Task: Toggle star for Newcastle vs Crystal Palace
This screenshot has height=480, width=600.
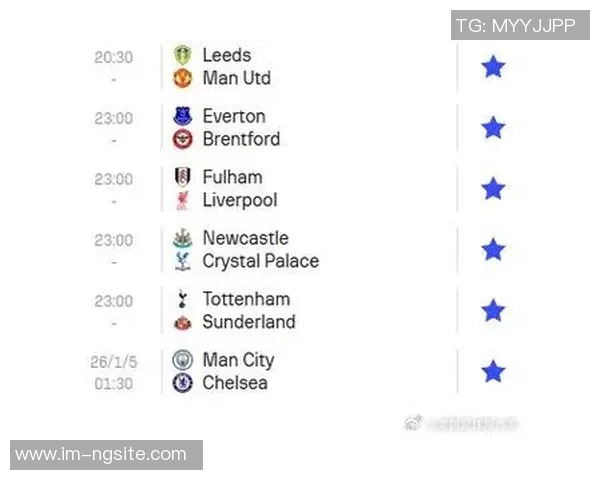Action: click(493, 250)
